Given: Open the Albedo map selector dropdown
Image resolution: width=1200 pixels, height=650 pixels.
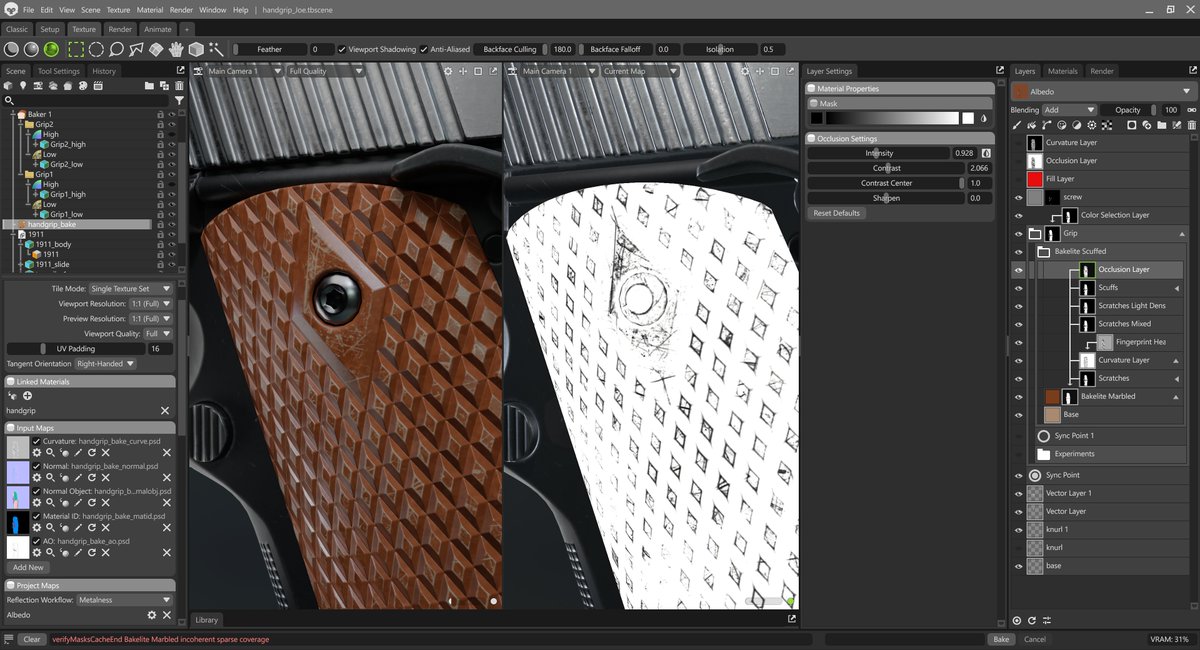Looking at the screenshot, I should (1103, 90).
